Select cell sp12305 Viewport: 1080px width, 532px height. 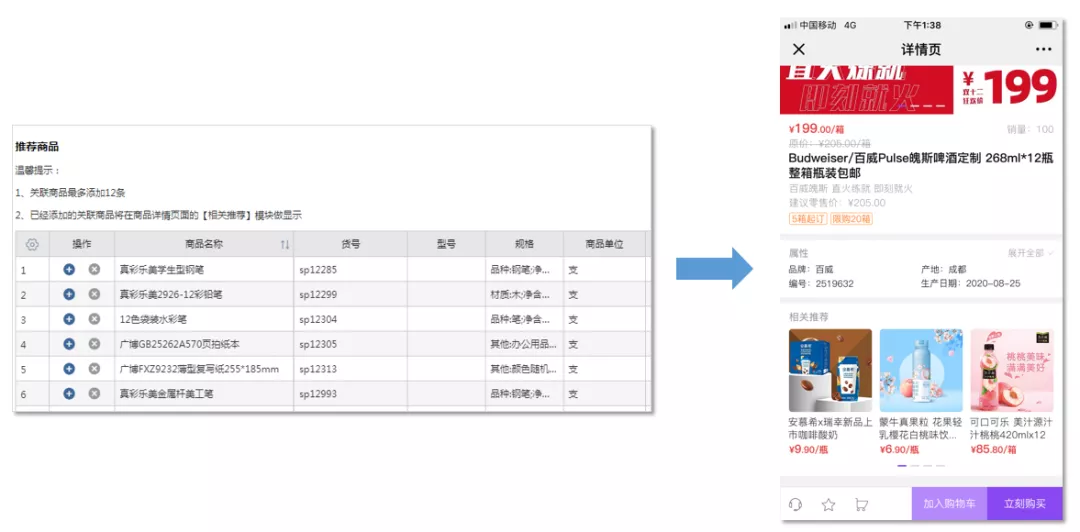click(351, 345)
